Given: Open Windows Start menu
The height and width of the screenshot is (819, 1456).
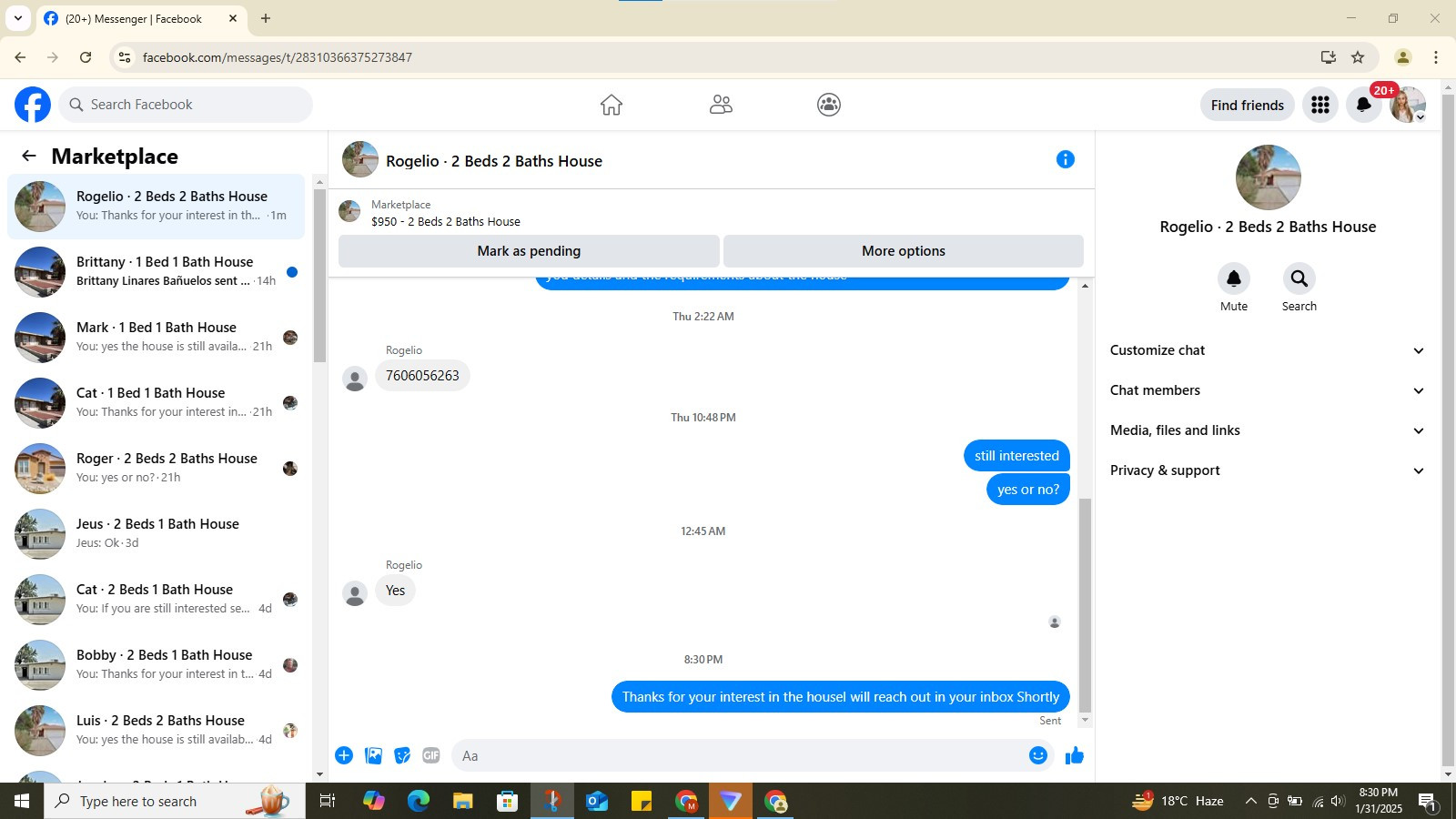Looking at the screenshot, I should pos(22,801).
